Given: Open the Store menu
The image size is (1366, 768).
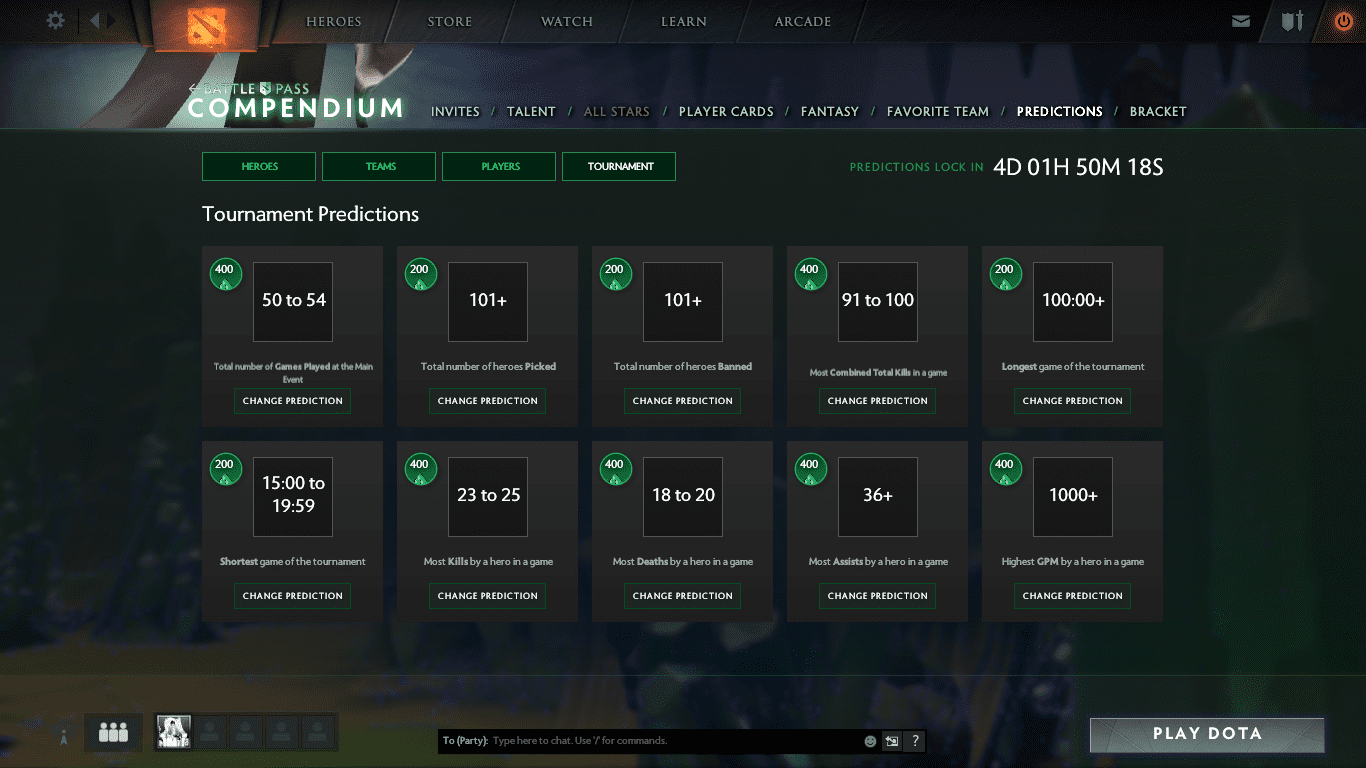Looking at the screenshot, I should click(449, 22).
